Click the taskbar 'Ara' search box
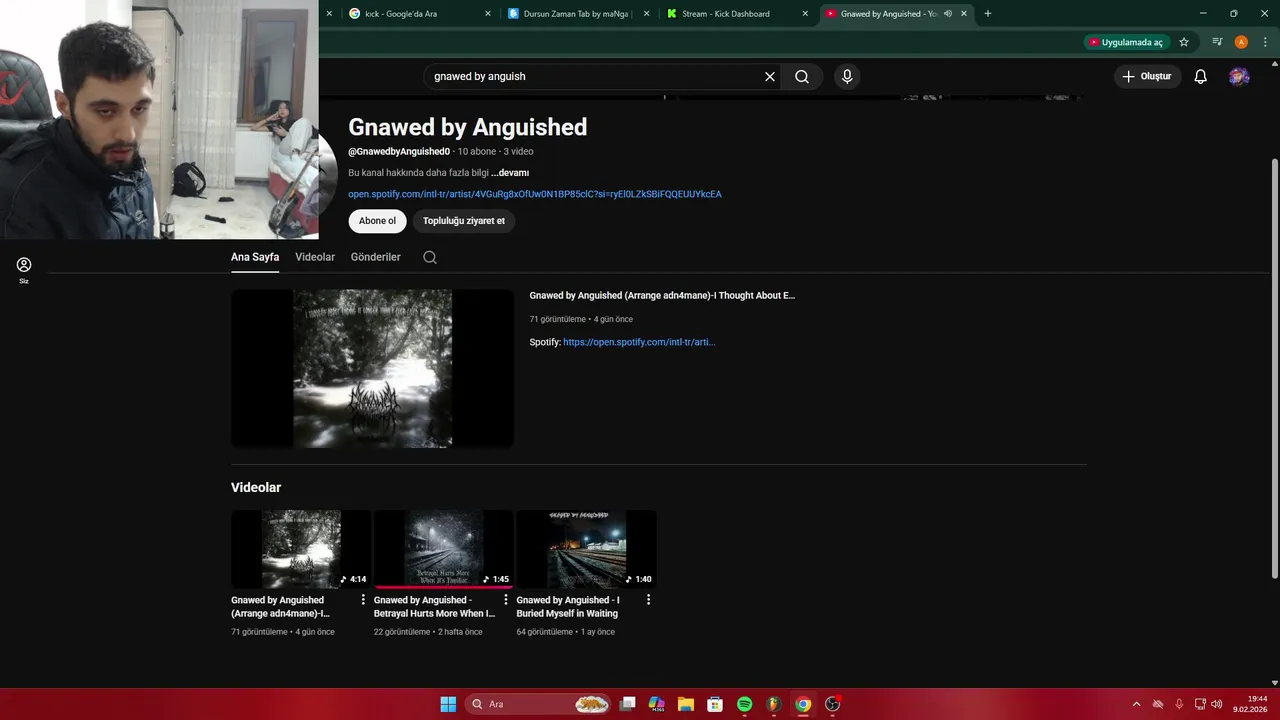Screen dimensions: 1280x720 (539, 704)
